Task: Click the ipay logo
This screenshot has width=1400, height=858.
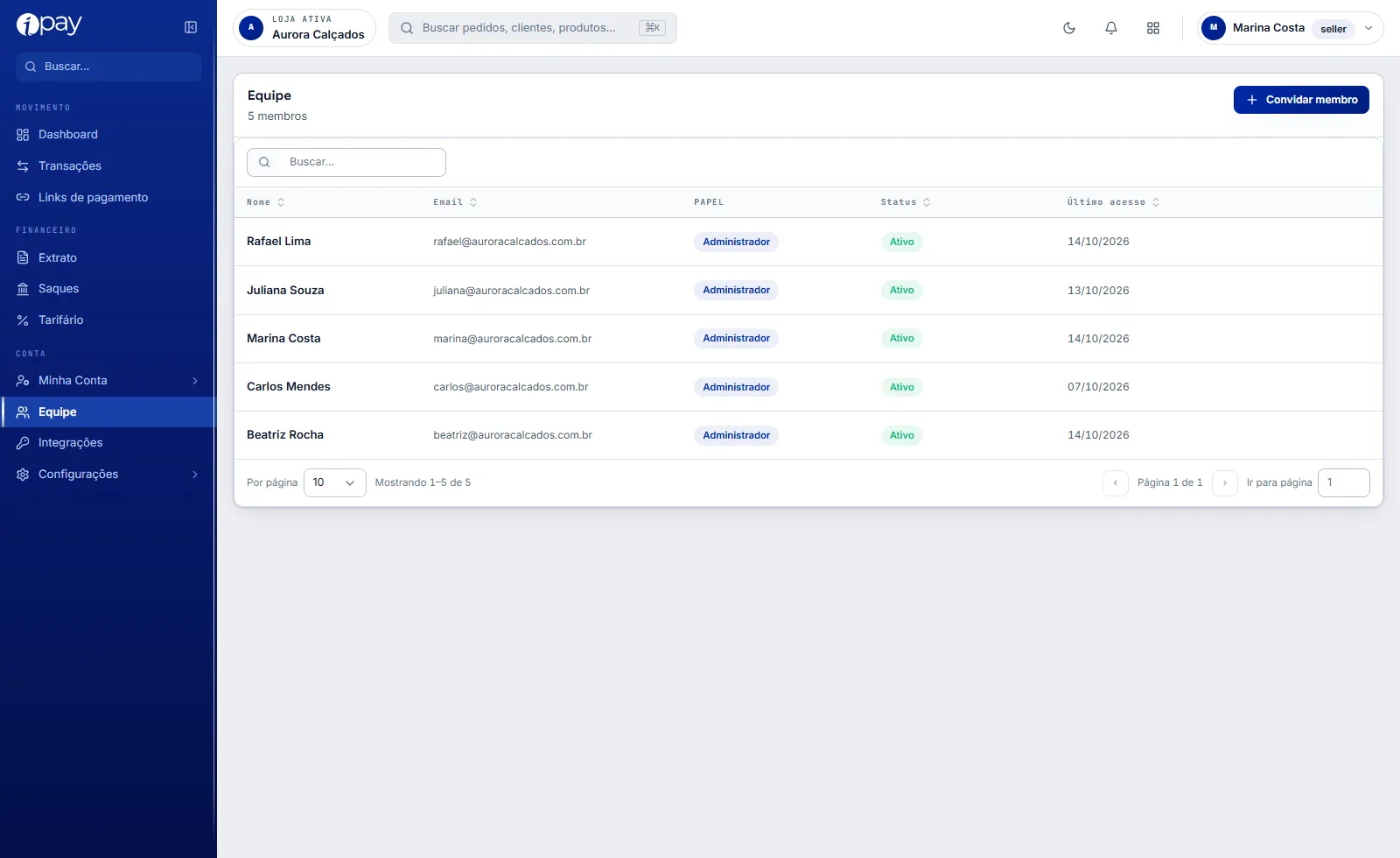Action: (49, 25)
